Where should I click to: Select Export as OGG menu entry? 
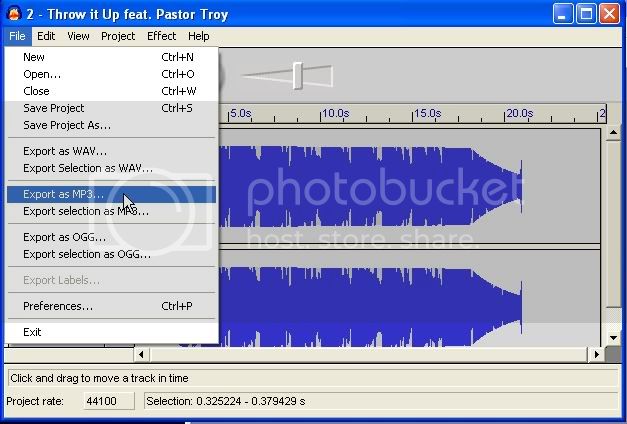(x=64, y=237)
